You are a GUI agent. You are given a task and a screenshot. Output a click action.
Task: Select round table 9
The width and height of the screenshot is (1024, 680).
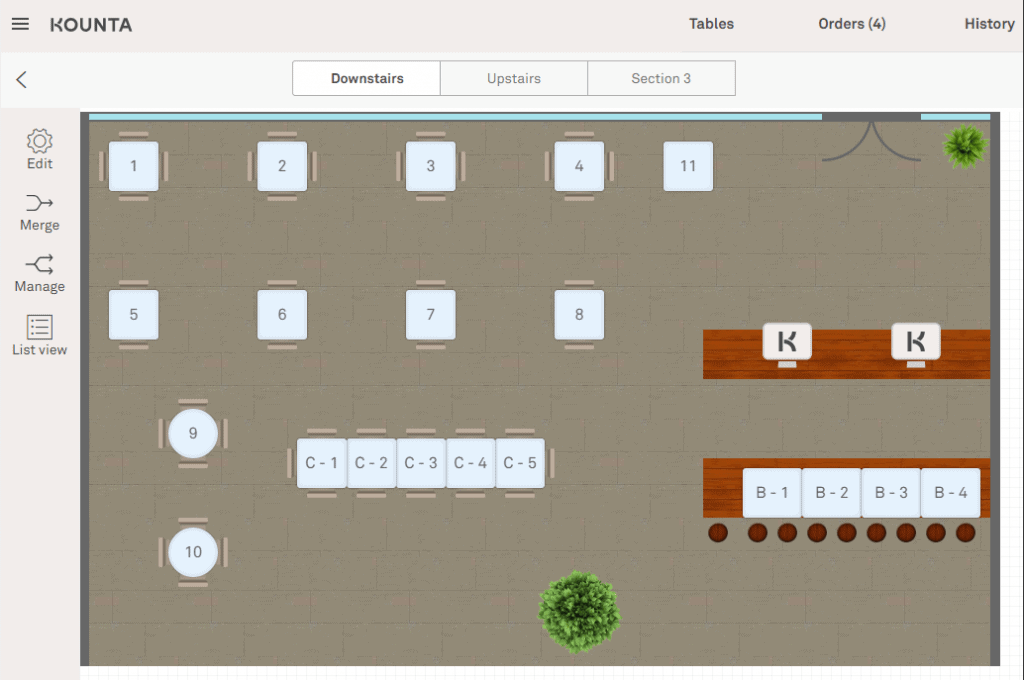(x=193, y=434)
